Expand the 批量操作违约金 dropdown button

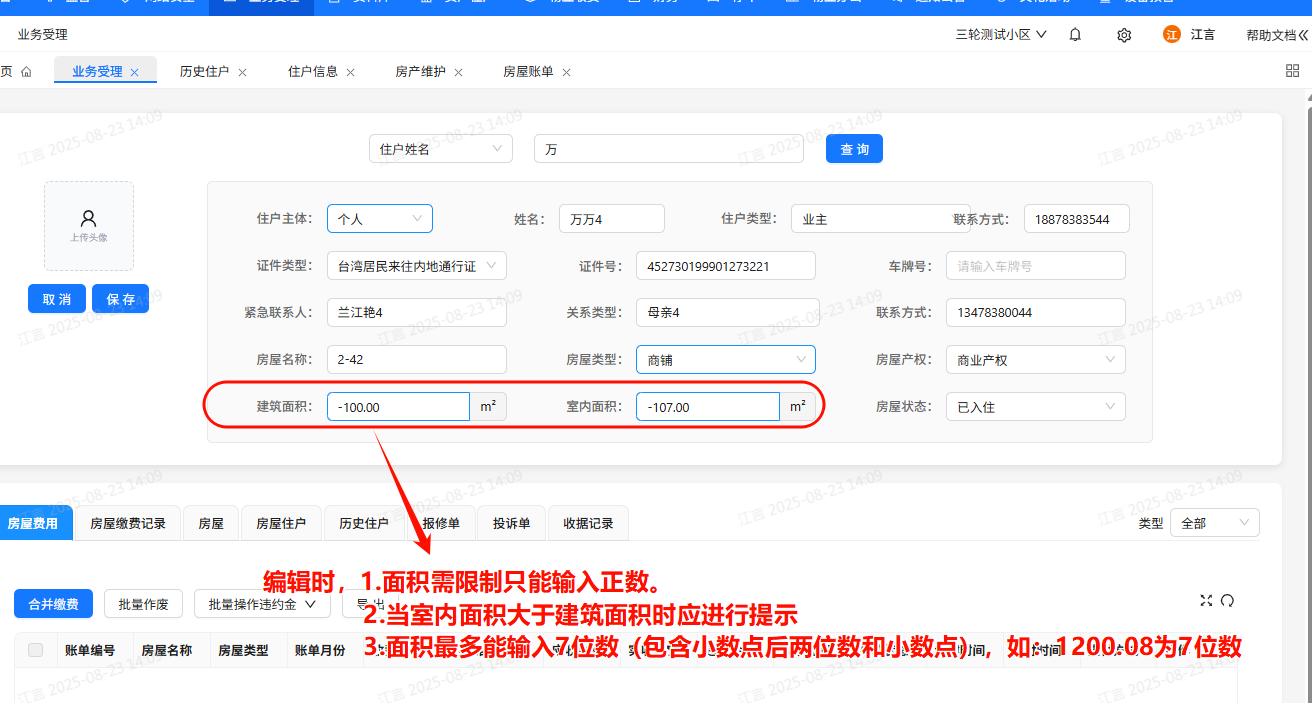(x=262, y=604)
